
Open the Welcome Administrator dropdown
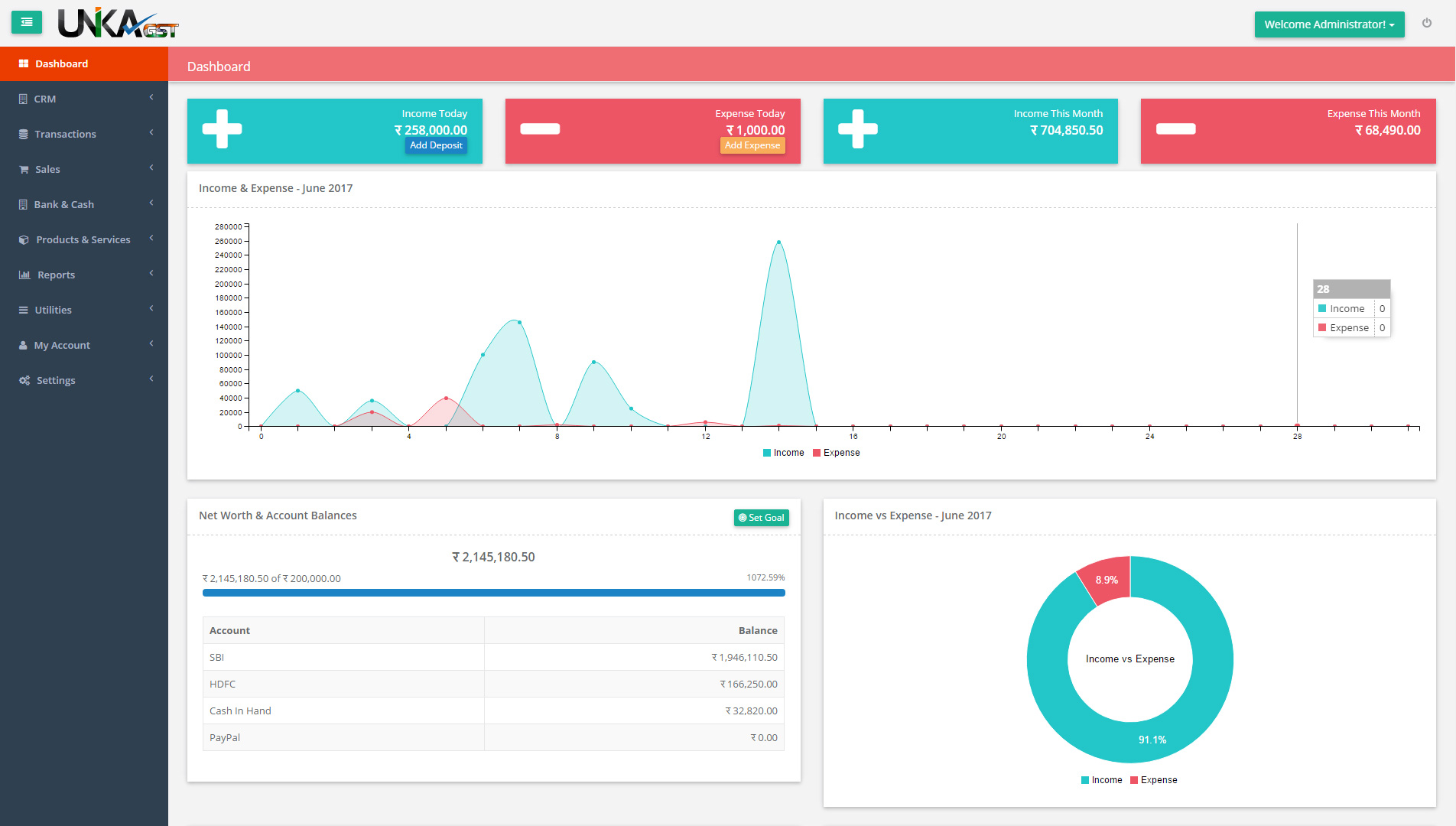click(1329, 24)
